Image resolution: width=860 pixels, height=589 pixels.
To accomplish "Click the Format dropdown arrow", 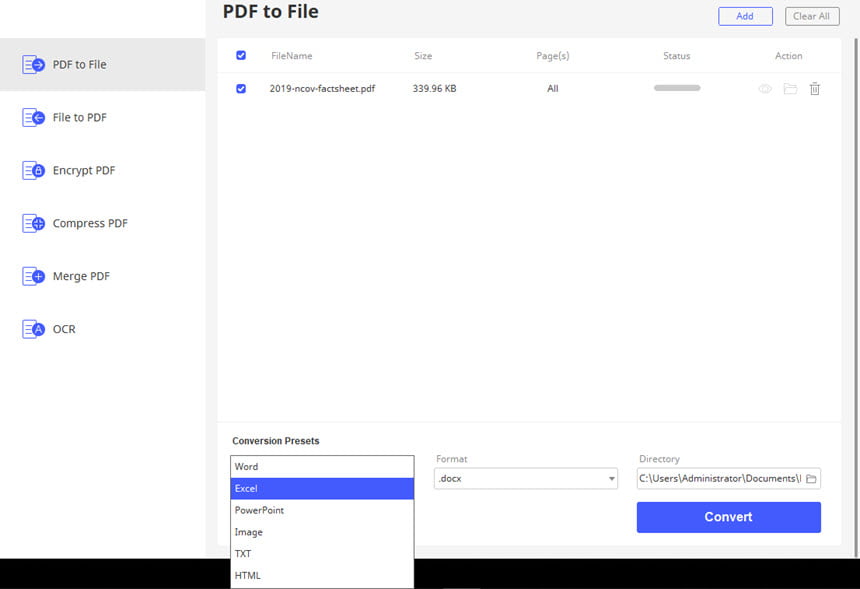I will click(x=611, y=479).
